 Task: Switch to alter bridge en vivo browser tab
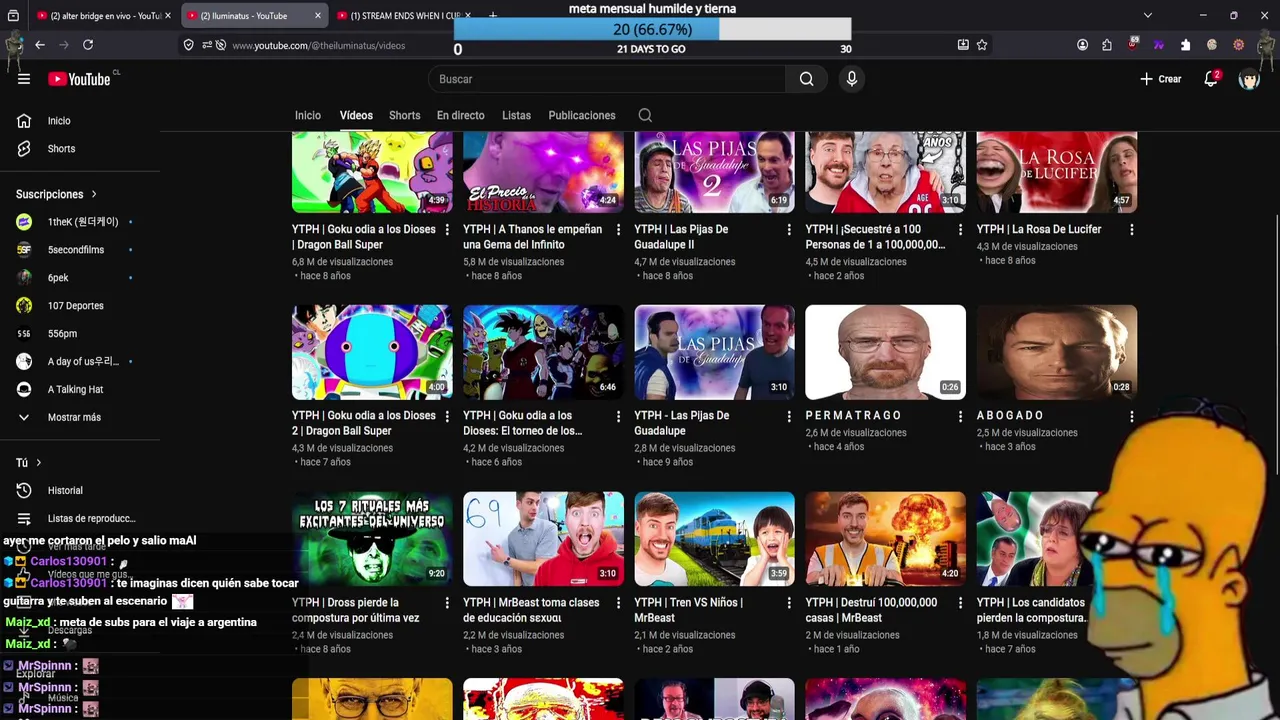click(x=102, y=15)
